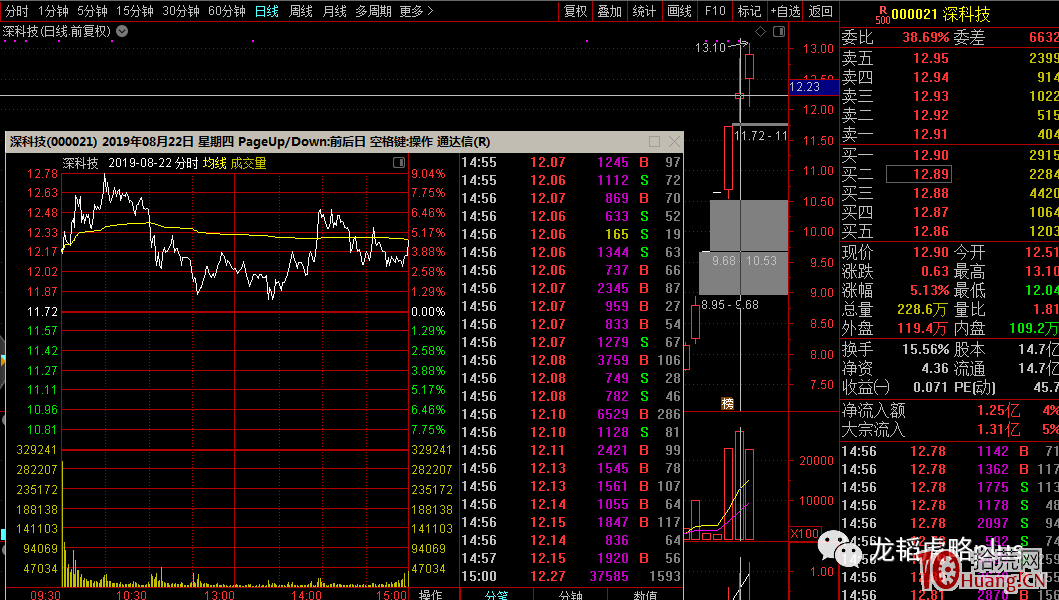Click the right panel tick with volume 1142
The width and height of the screenshot is (1059, 600).
pos(950,451)
